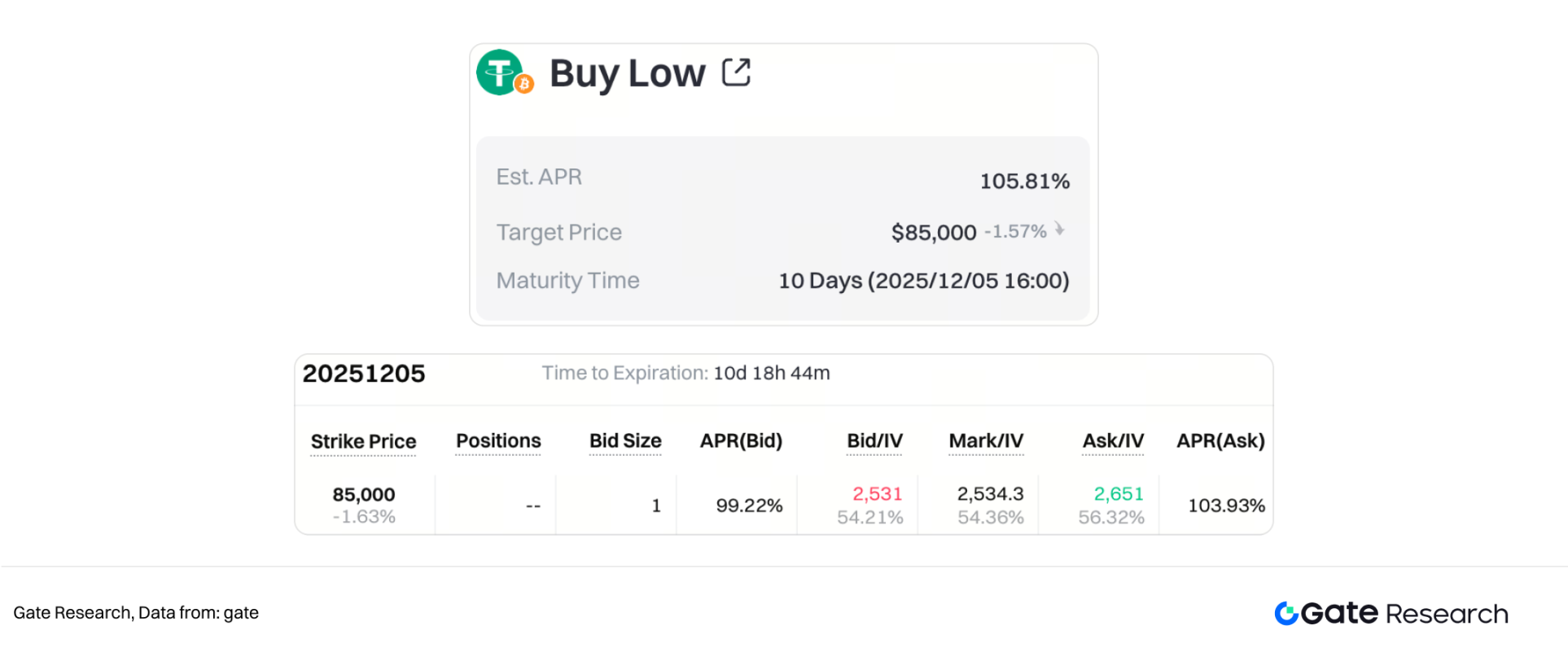1568x661 pixels.
Task: Open the external link icon beside Buy Low
Action: coord(736,72)
